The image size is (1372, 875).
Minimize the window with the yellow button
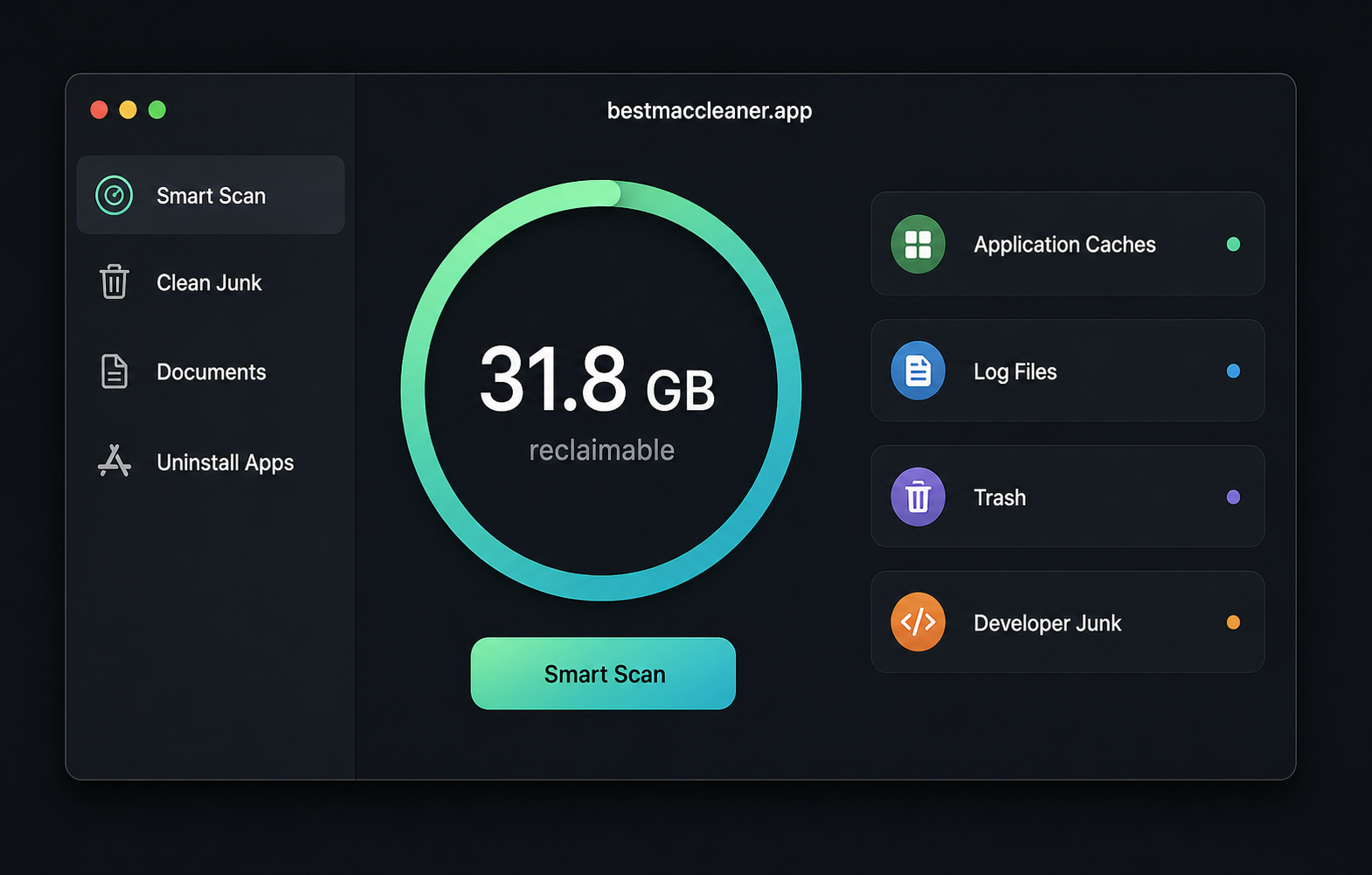click(128, 109)
